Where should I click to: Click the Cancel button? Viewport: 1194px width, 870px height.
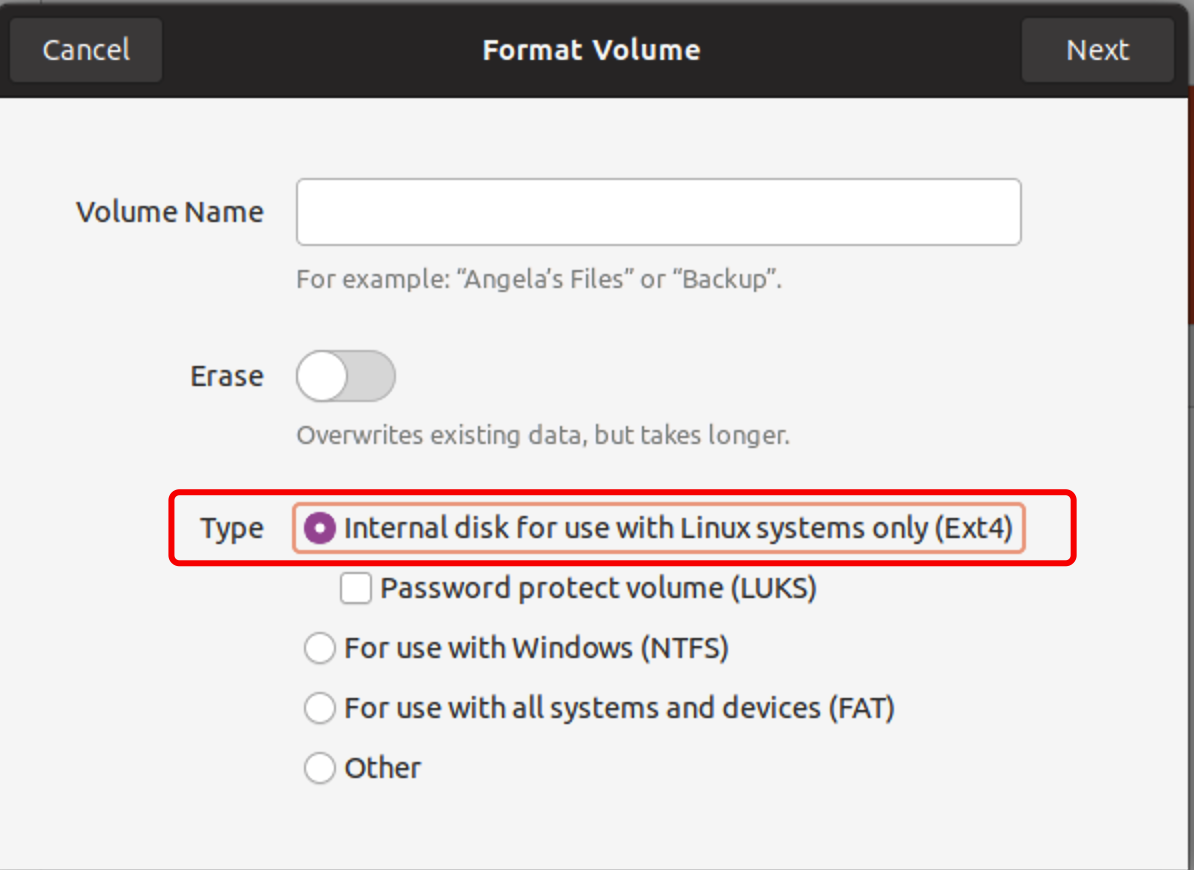86,50
